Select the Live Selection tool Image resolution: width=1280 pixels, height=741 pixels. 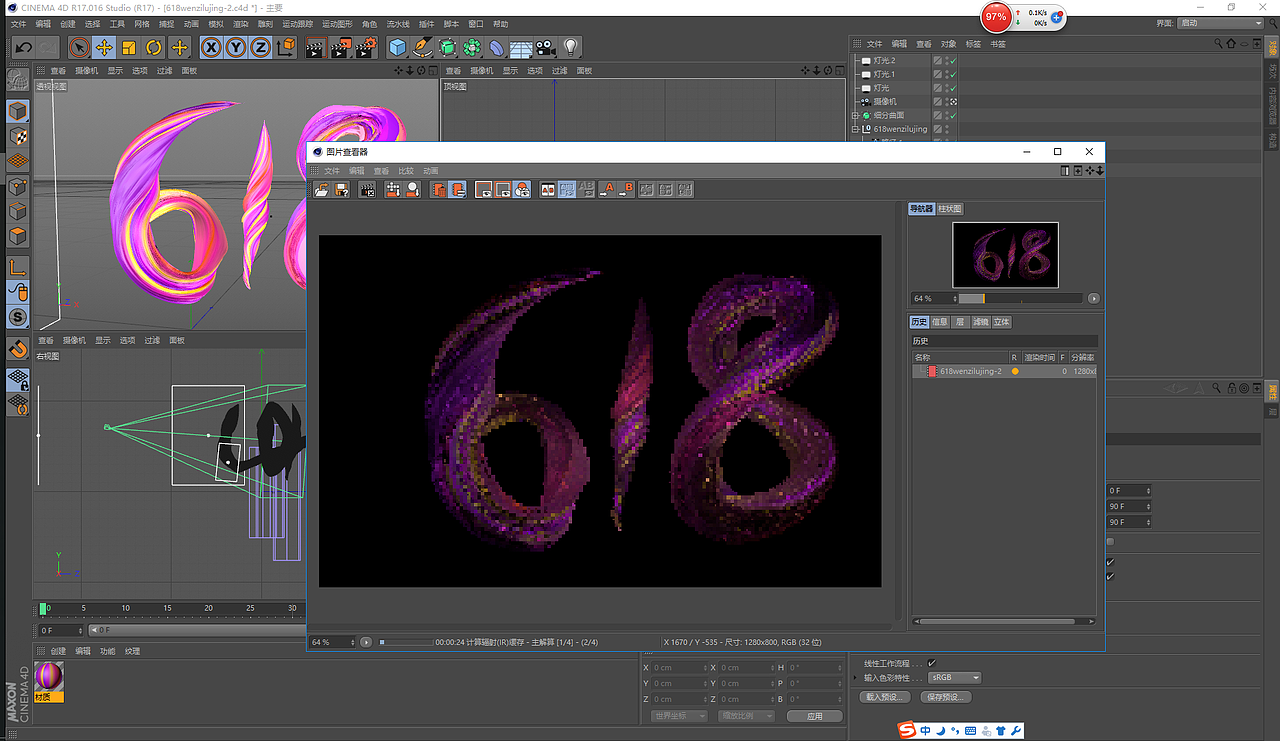79,47
